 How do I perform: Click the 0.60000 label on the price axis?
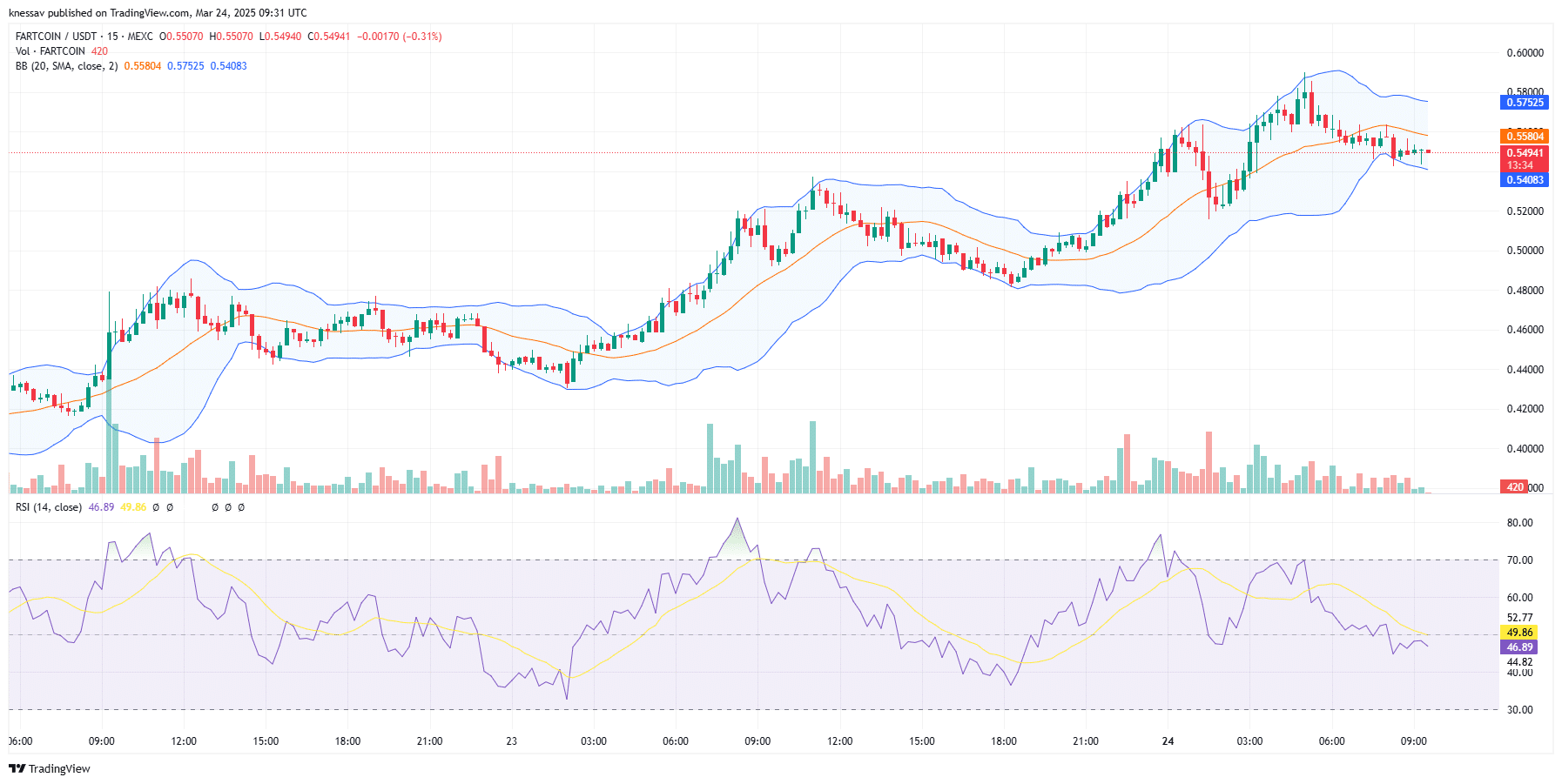tap(1525, 53)
